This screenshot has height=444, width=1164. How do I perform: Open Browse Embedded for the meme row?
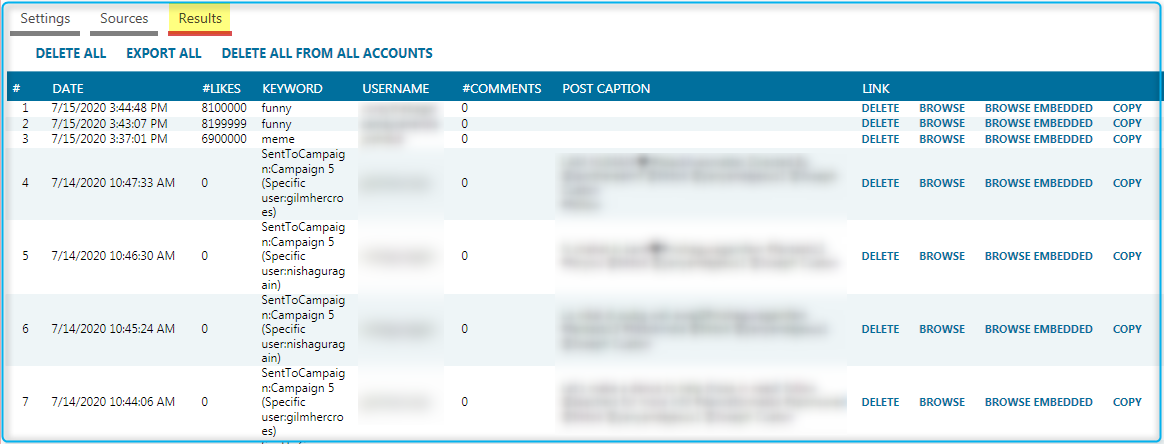(1038, 139)
